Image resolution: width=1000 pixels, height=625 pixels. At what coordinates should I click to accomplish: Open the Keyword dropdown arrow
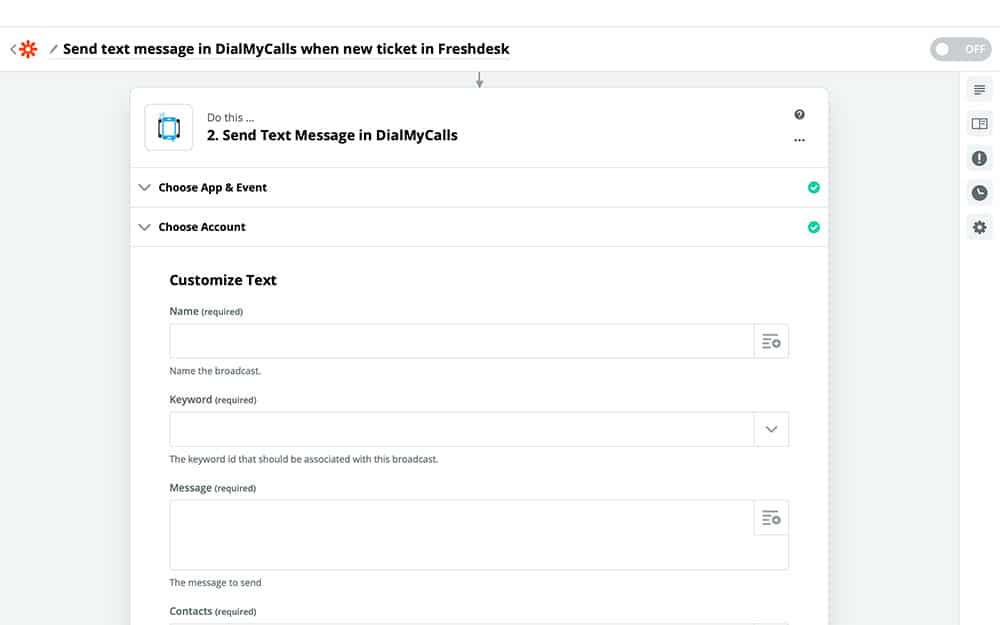(x=771, y=429)
